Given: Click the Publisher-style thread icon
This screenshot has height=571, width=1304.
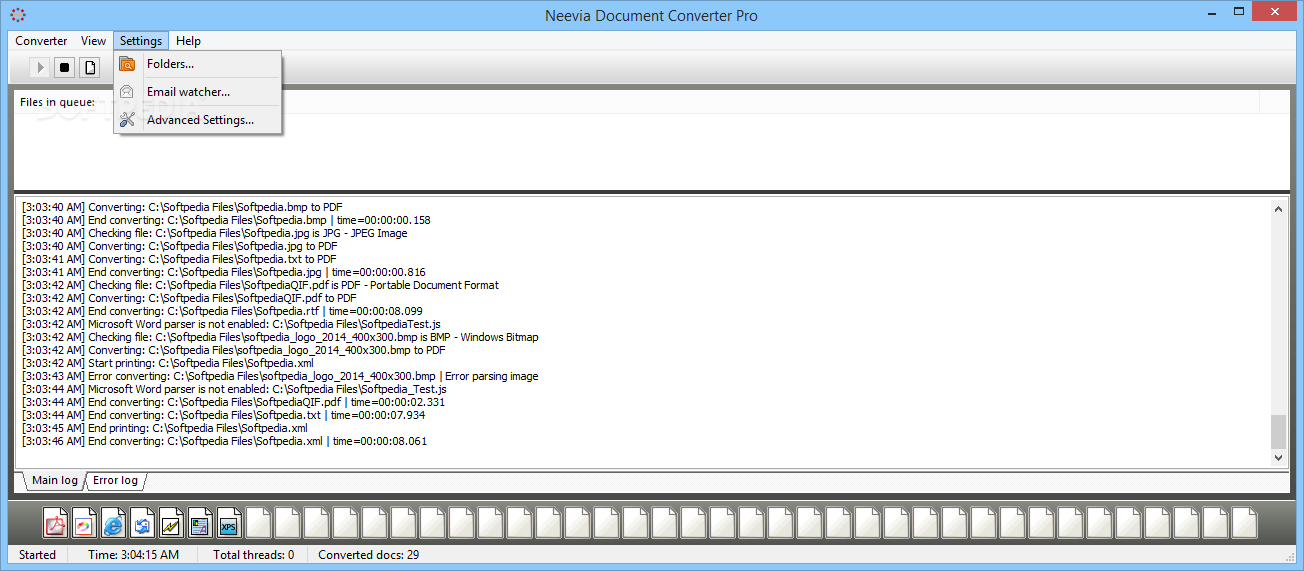Looking at the screenshot, I should click(x=200, y=523).
